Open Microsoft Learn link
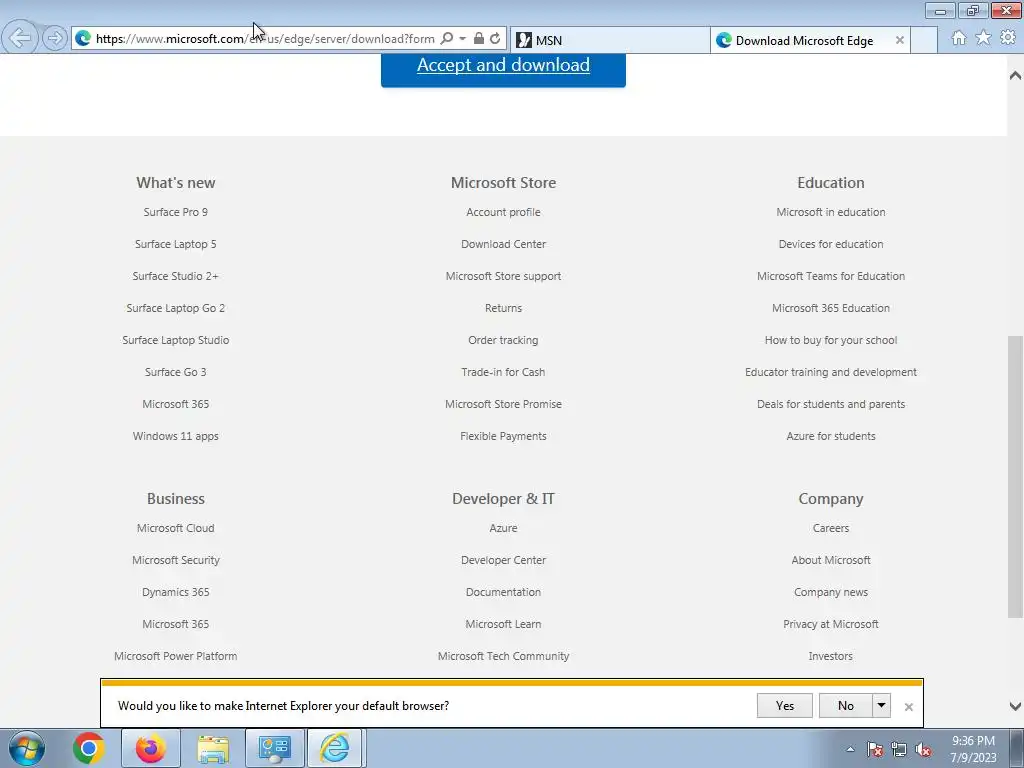 pos(504,624)
